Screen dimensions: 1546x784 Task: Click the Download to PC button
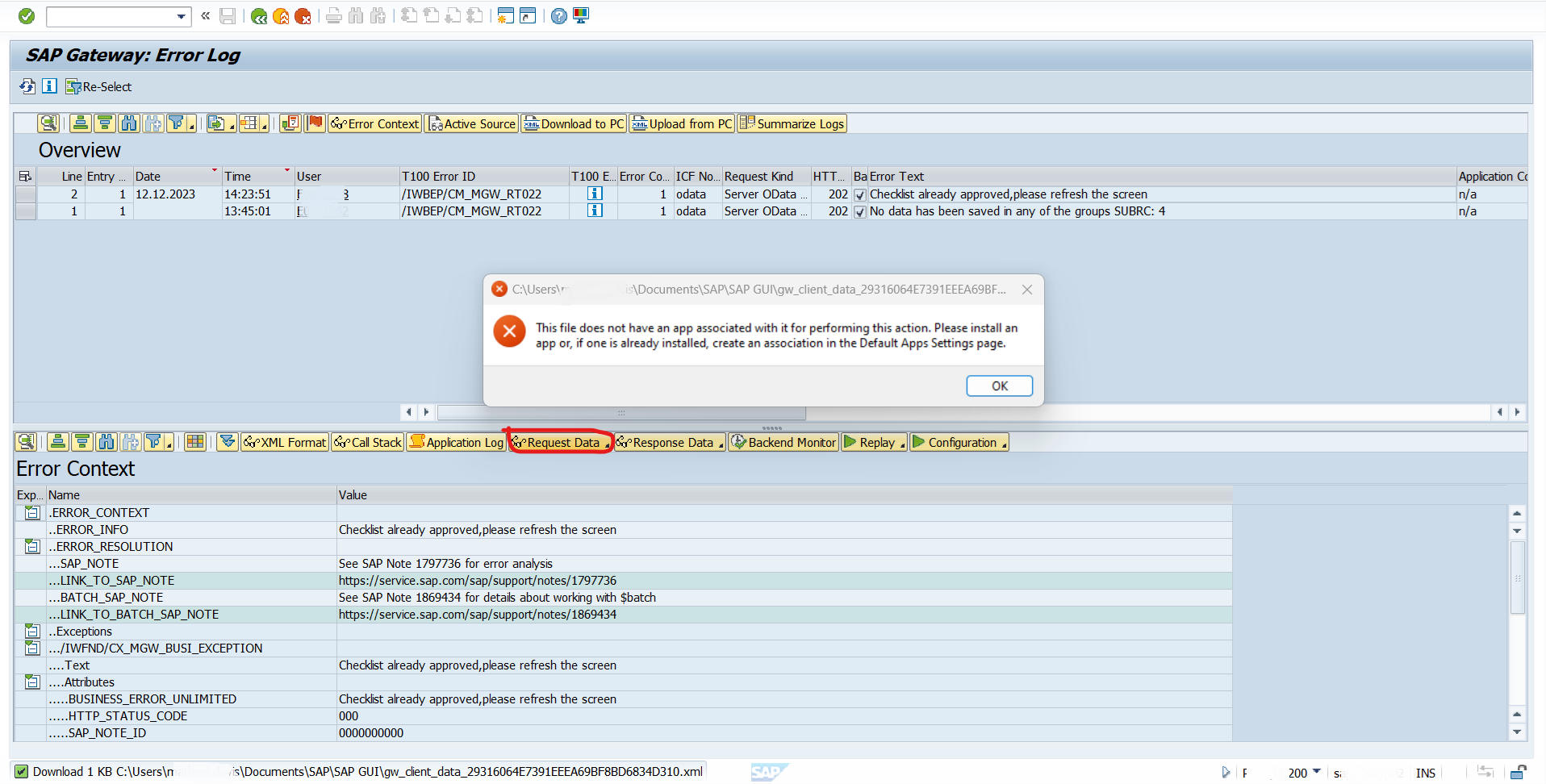[x=573, y=123]
